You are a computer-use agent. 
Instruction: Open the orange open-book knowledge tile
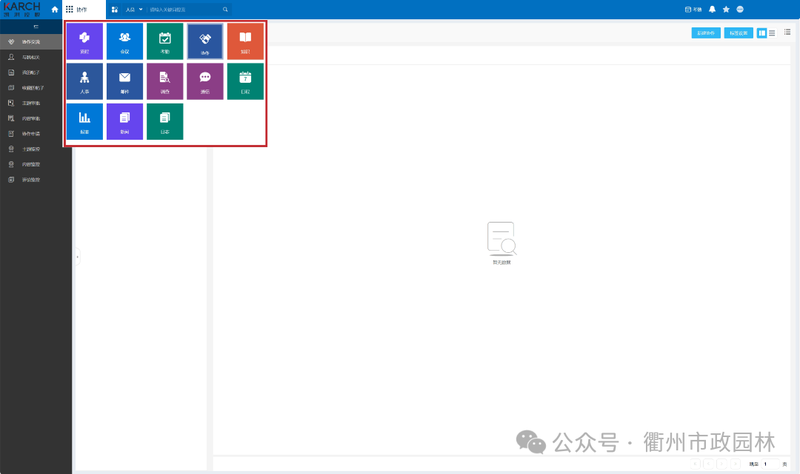[x=245, y=41]
